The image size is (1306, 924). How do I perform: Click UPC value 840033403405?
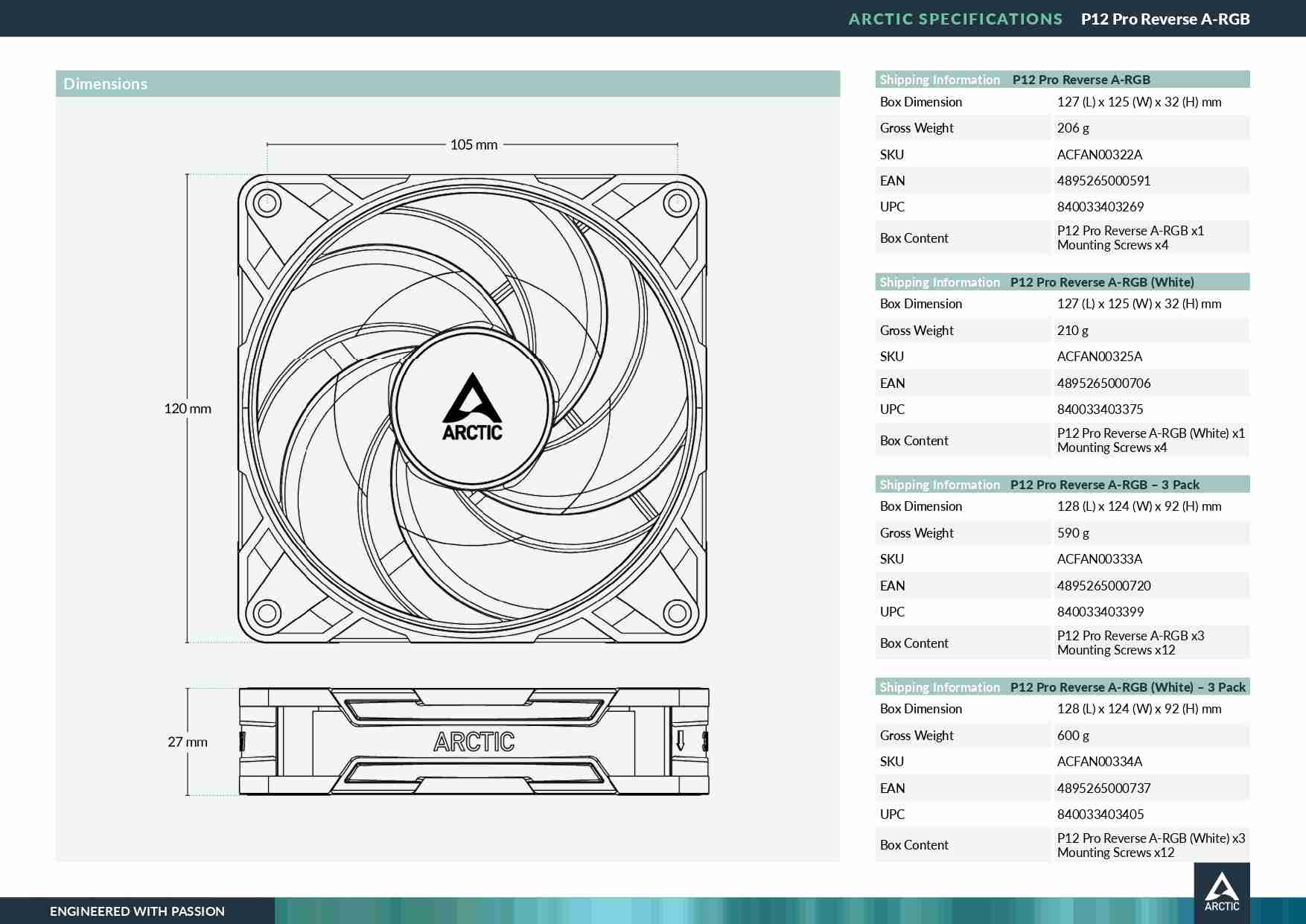[x=1100, y=815]
